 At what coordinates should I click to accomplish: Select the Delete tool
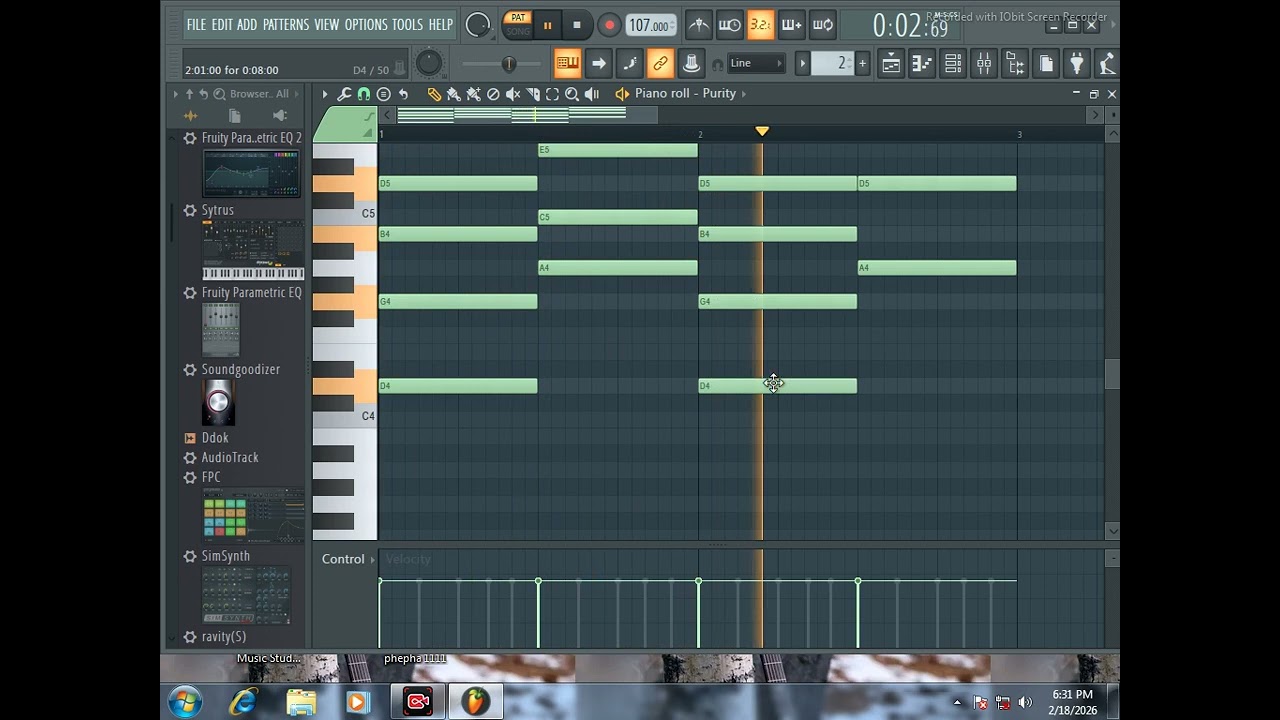tap(493, 94)
